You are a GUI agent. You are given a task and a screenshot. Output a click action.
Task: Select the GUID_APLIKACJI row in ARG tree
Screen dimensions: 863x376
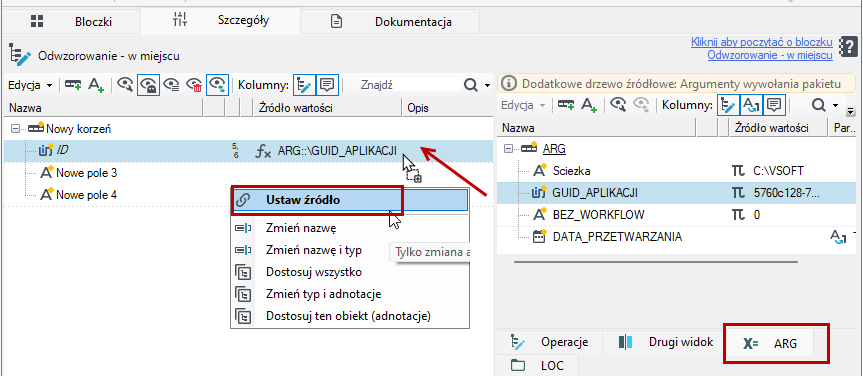(x=677, y=193)
